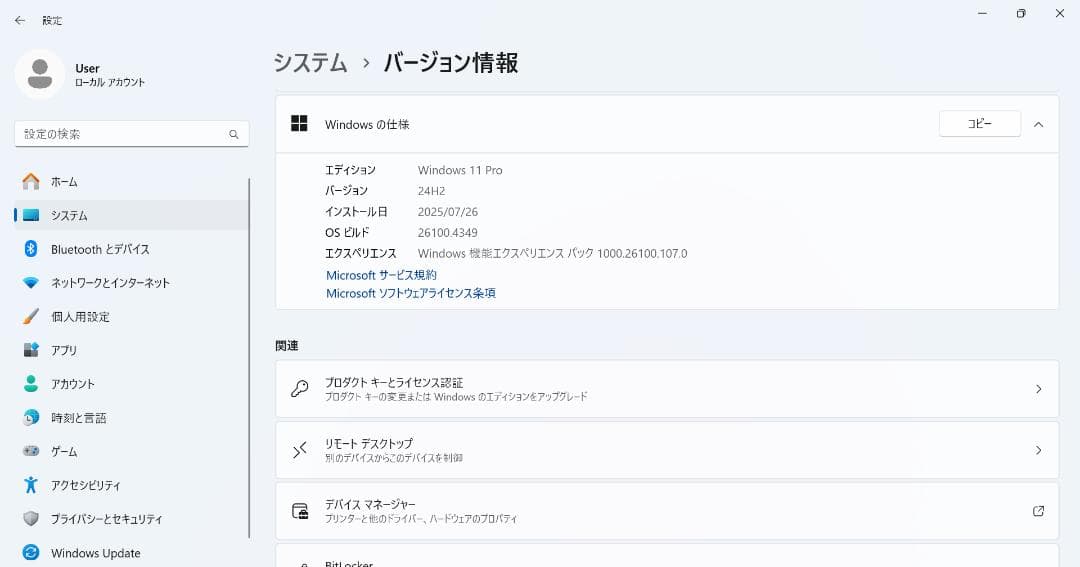Click the OS build value 26100.4349
The image size is (1080, 567).
[448, 233]
